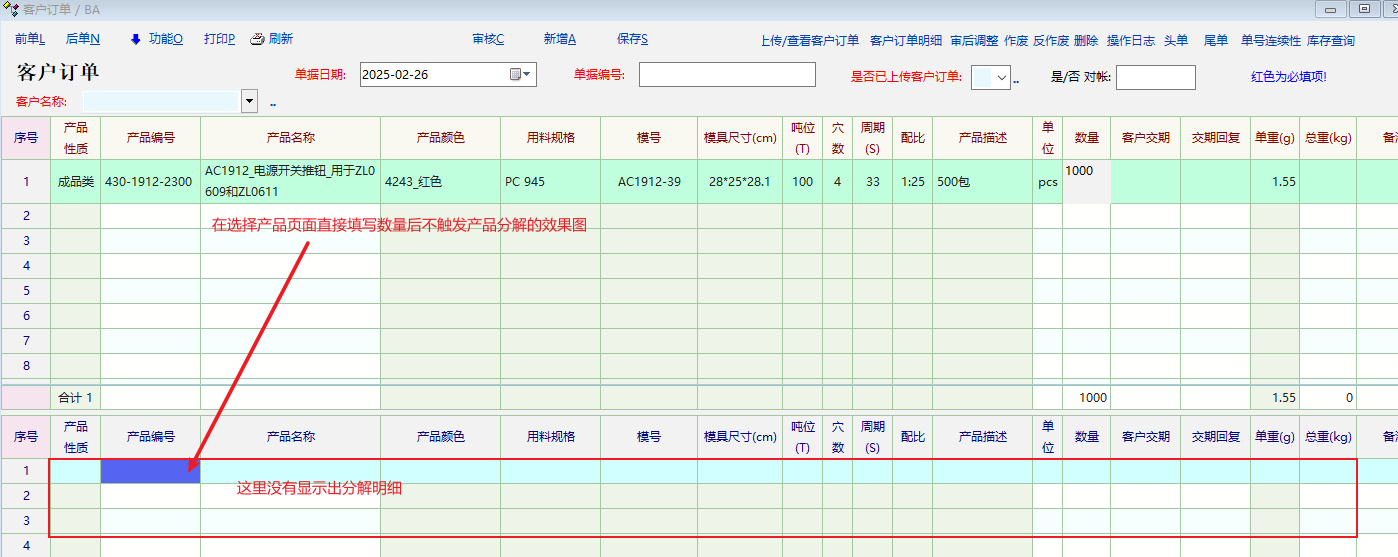Image resolution: width=1398 pixels, height=557 pixels.
Task: Click the blue down-arrow 功能 icon
Action: 136,39
